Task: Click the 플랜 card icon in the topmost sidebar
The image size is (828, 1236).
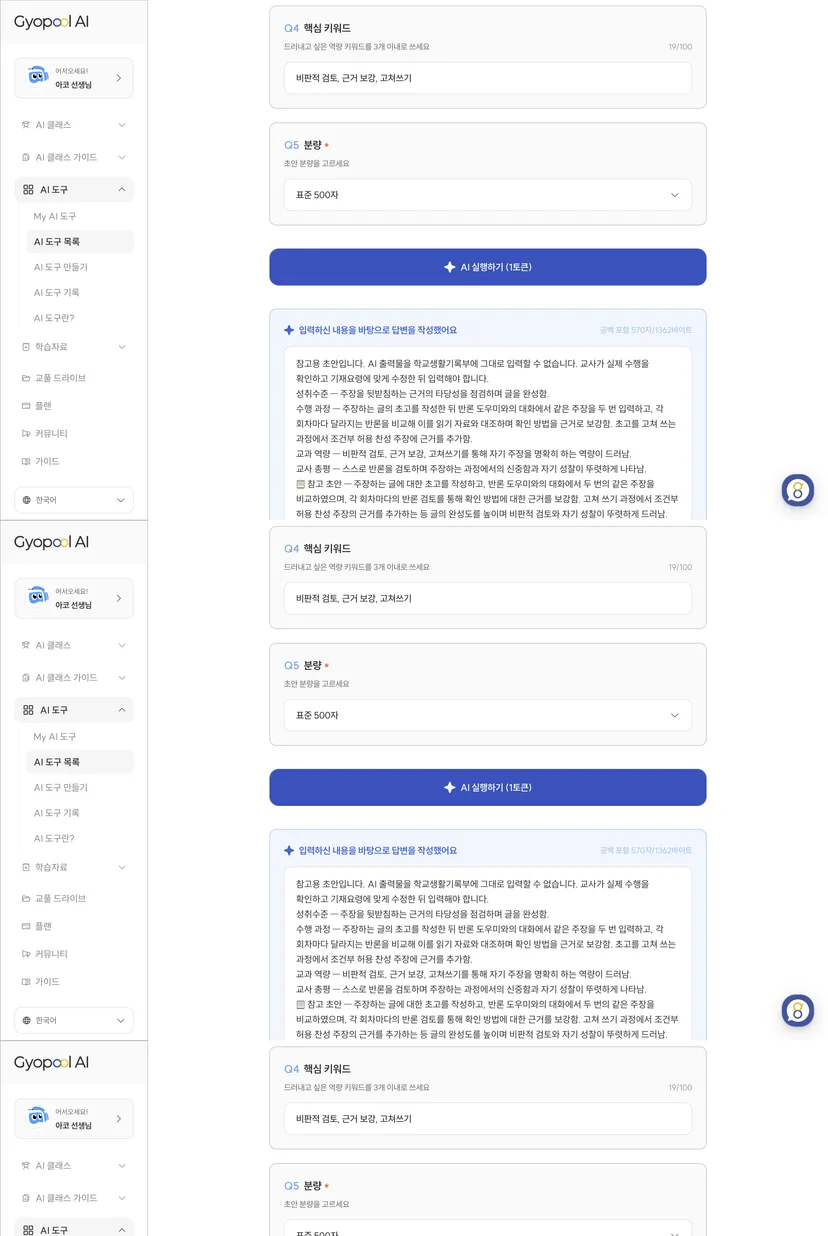Action: click(x=27, y=406)
